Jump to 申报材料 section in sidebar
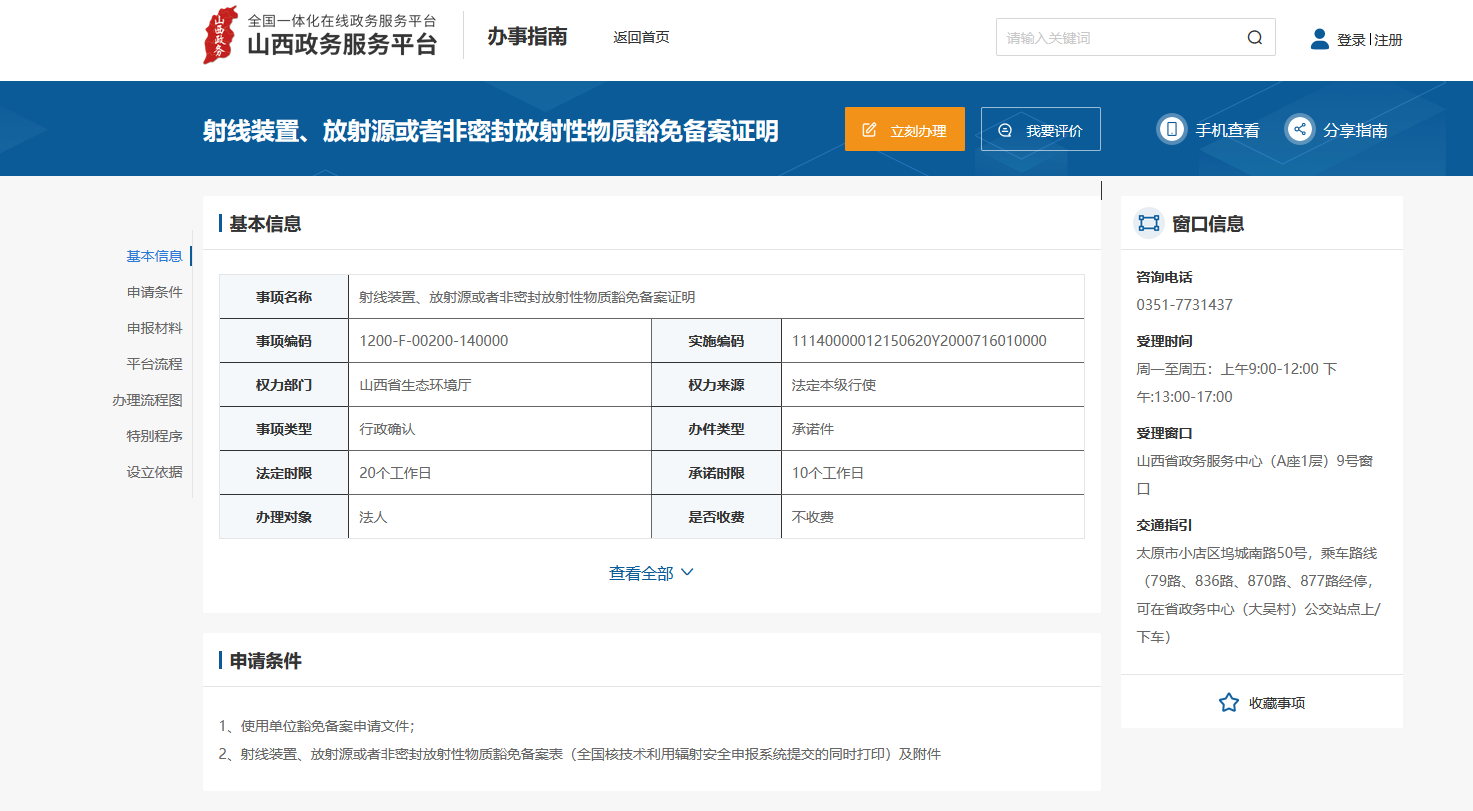Screen dimensions: 1473x811 (154, 328)
